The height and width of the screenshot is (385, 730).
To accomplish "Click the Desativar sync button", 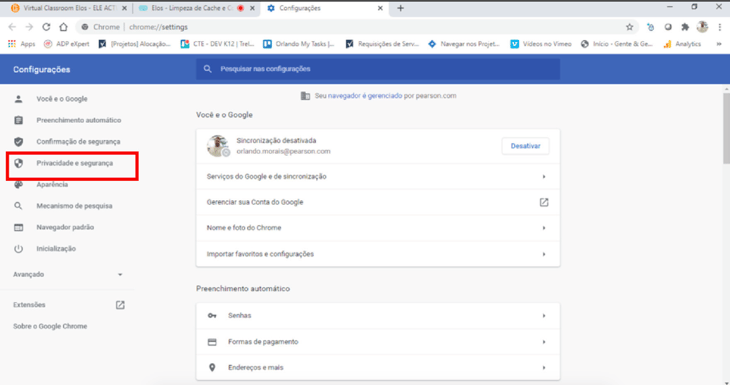I will (525, 146).
